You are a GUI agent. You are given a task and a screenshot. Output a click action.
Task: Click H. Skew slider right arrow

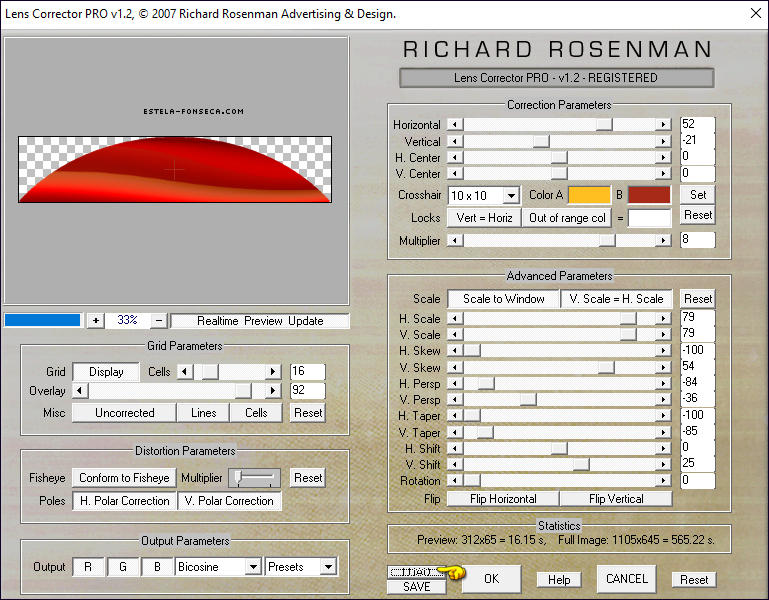pos(663,350)
